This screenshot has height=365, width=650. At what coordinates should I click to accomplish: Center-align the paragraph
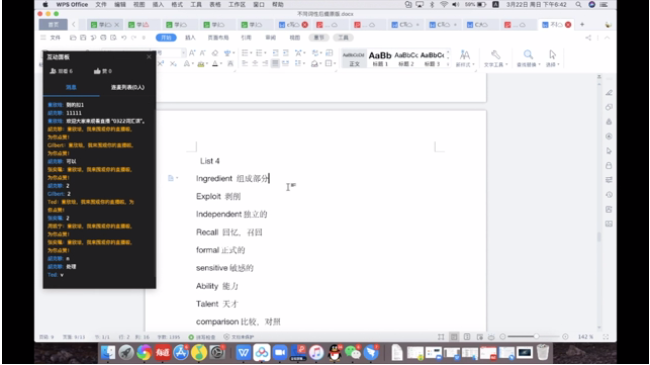(255, 63)
